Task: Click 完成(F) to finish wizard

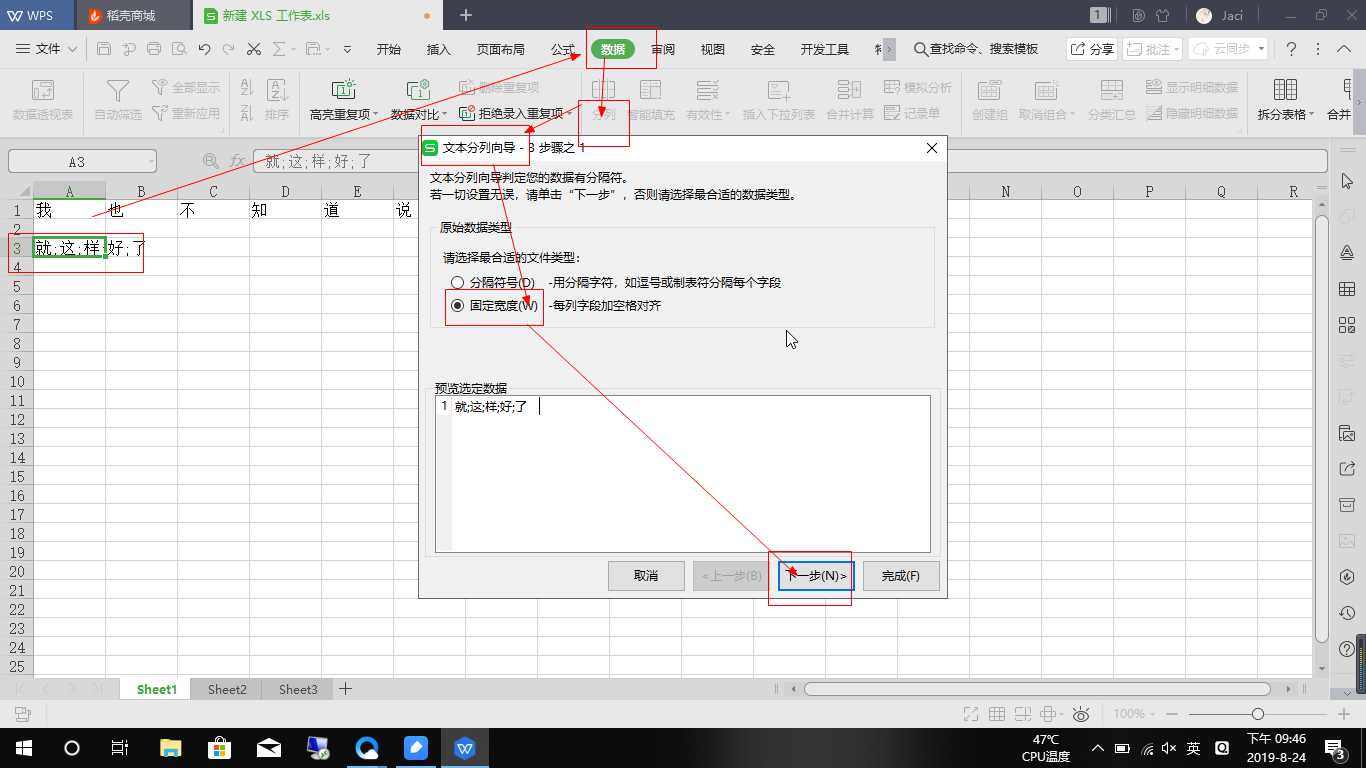Action: (900, 576)
